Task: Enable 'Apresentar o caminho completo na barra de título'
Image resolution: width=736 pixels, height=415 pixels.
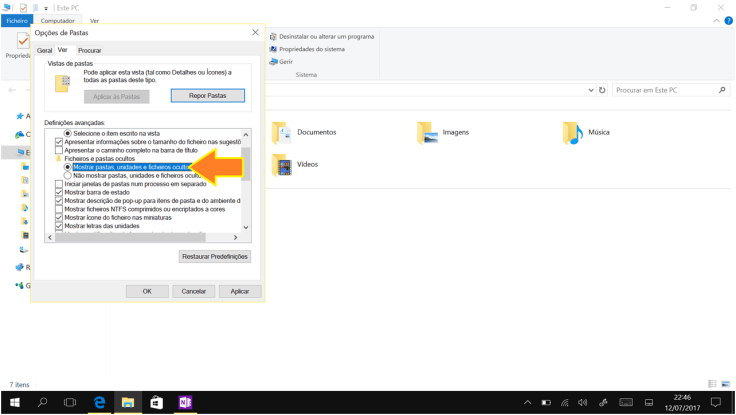Action: coord(59,150)
